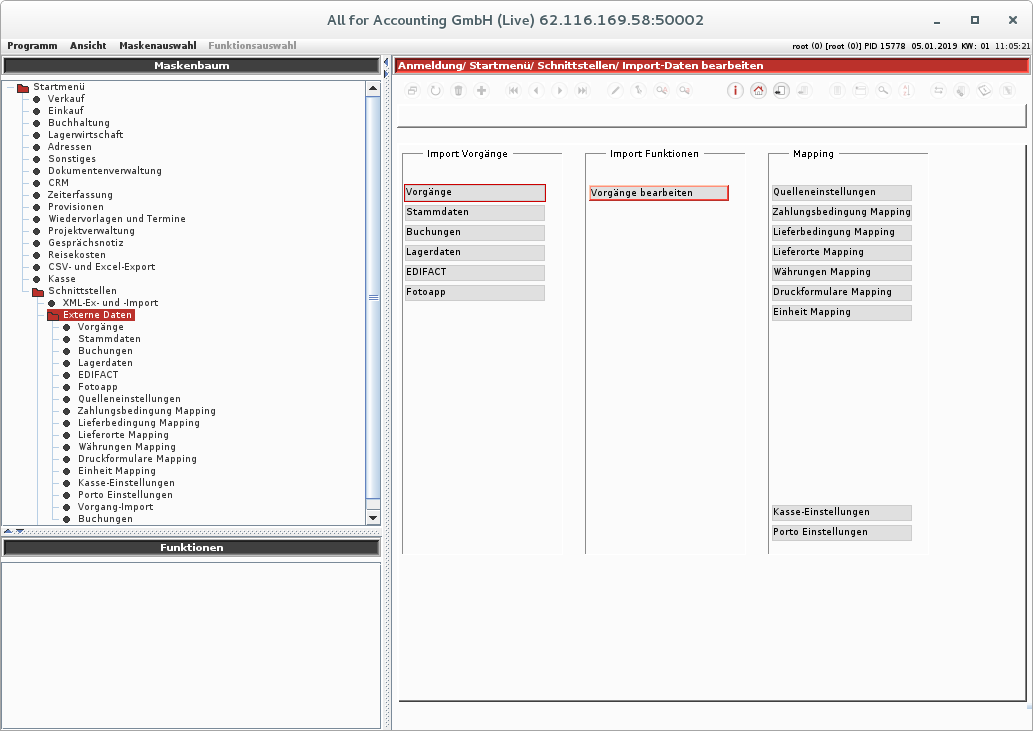Click the empty input field below the toolbar
1033x731 pixels.
[x=711, y=116]
